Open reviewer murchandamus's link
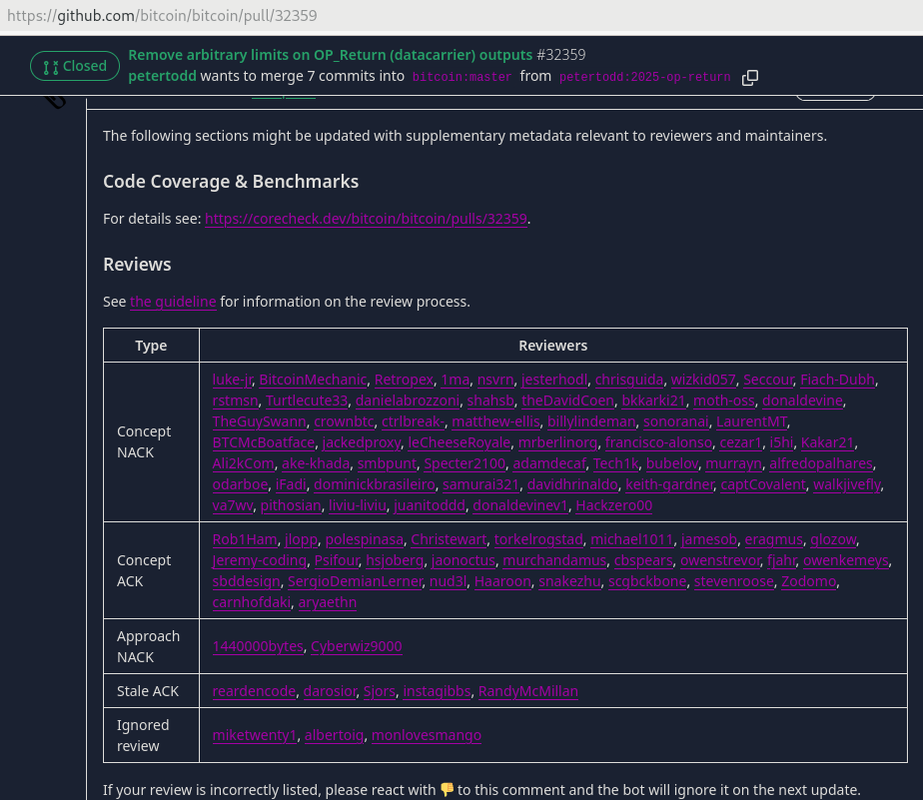This screenshot has width=923, height=800. pyautogui.click(x=555, y=561)
